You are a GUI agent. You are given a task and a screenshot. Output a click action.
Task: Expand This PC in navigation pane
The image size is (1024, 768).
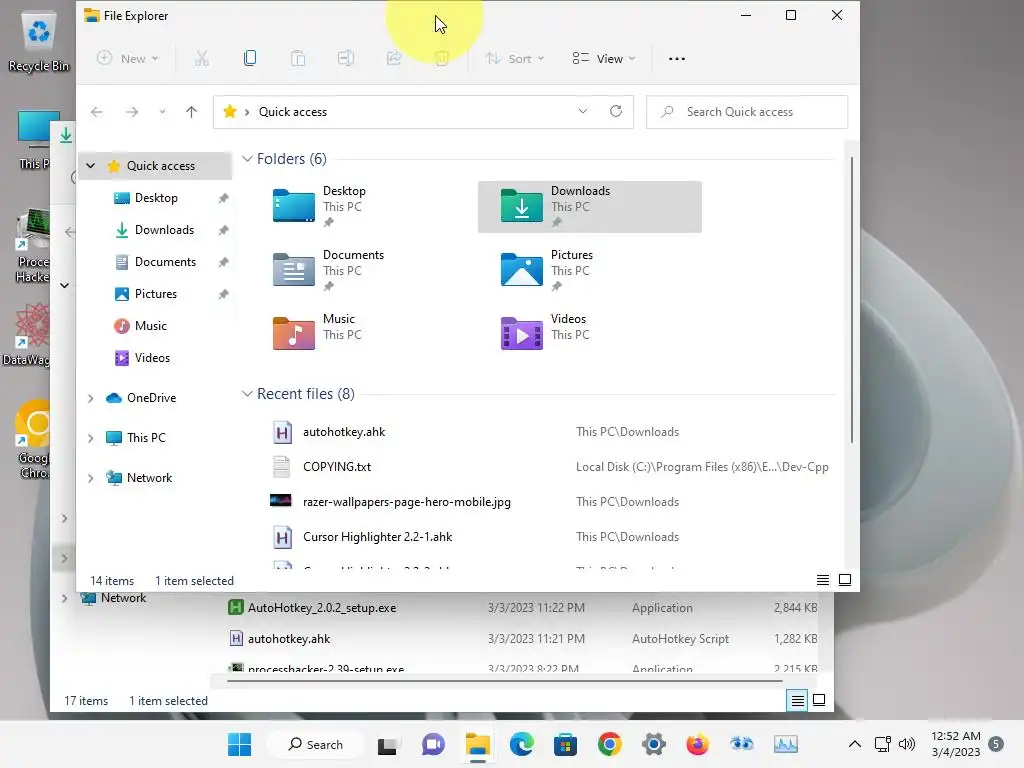[91, 438]
